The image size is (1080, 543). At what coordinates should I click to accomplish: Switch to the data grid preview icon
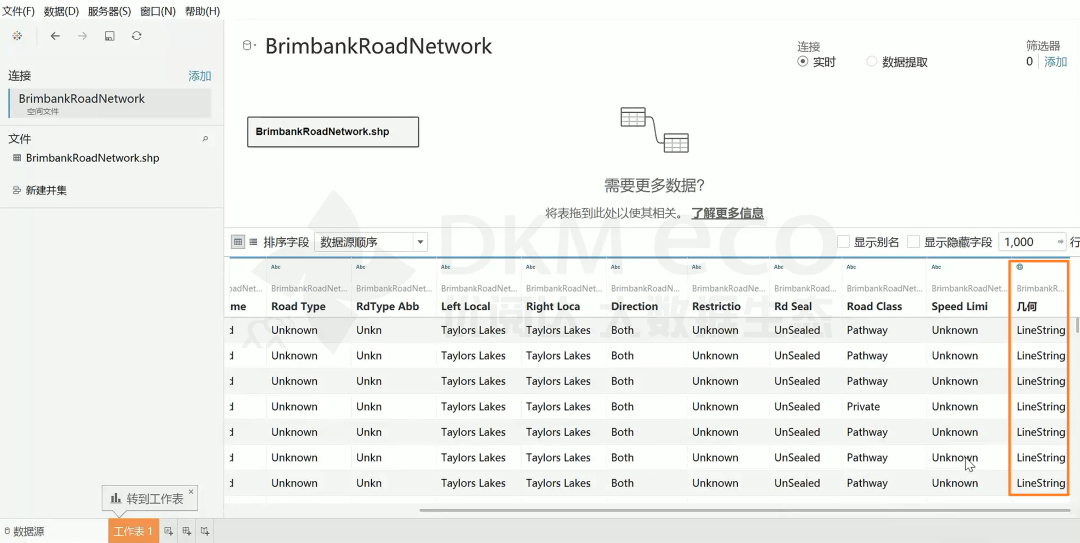click(x=238, y=242)
